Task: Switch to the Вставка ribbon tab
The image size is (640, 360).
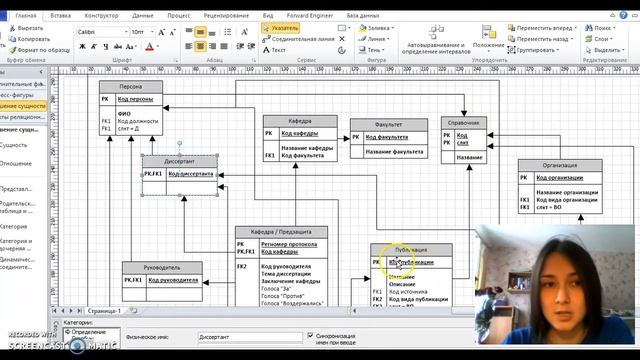Action: 60,16
